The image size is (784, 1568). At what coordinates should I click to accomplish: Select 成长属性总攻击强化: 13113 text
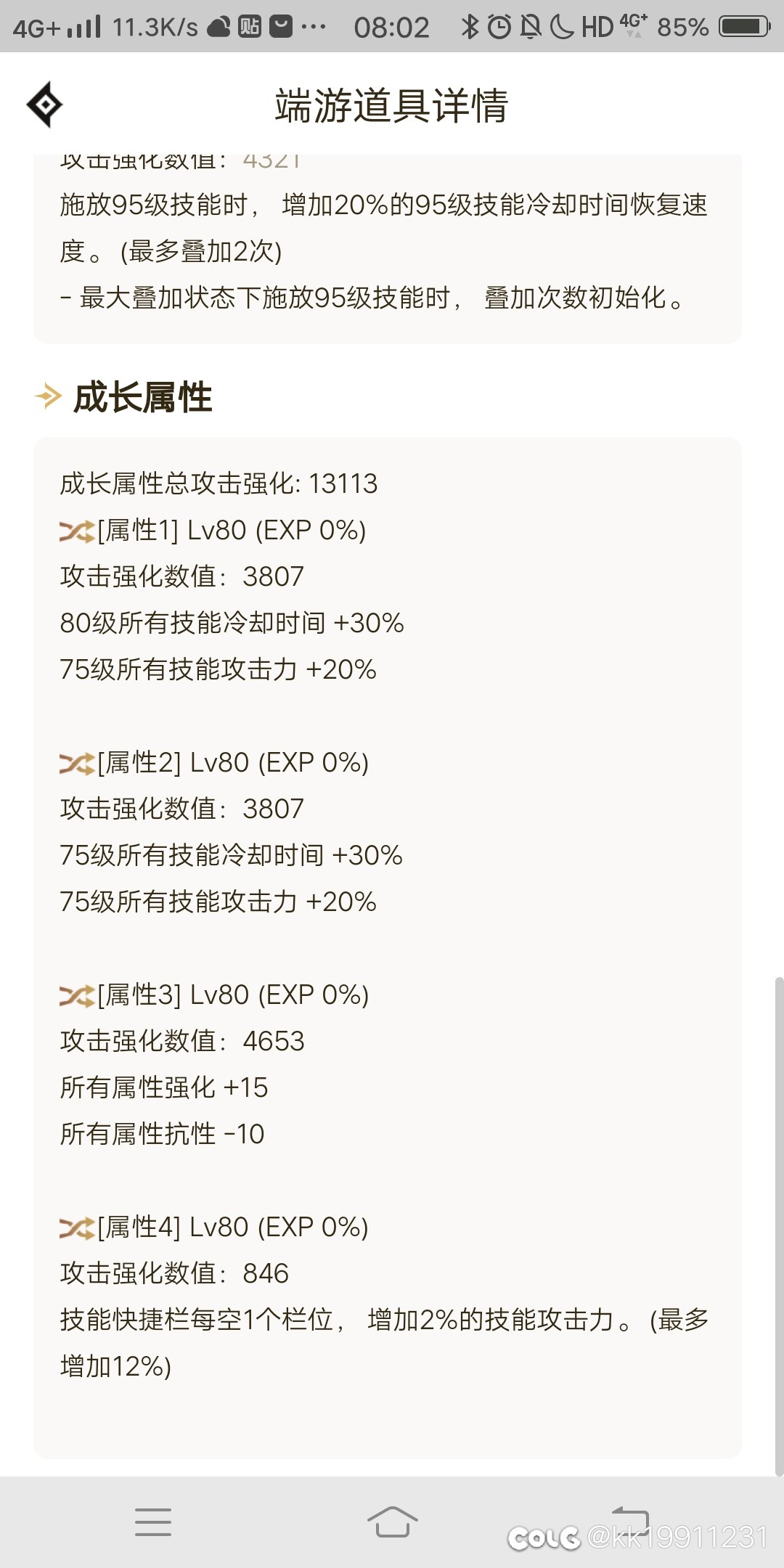click(x=219, y=483)
